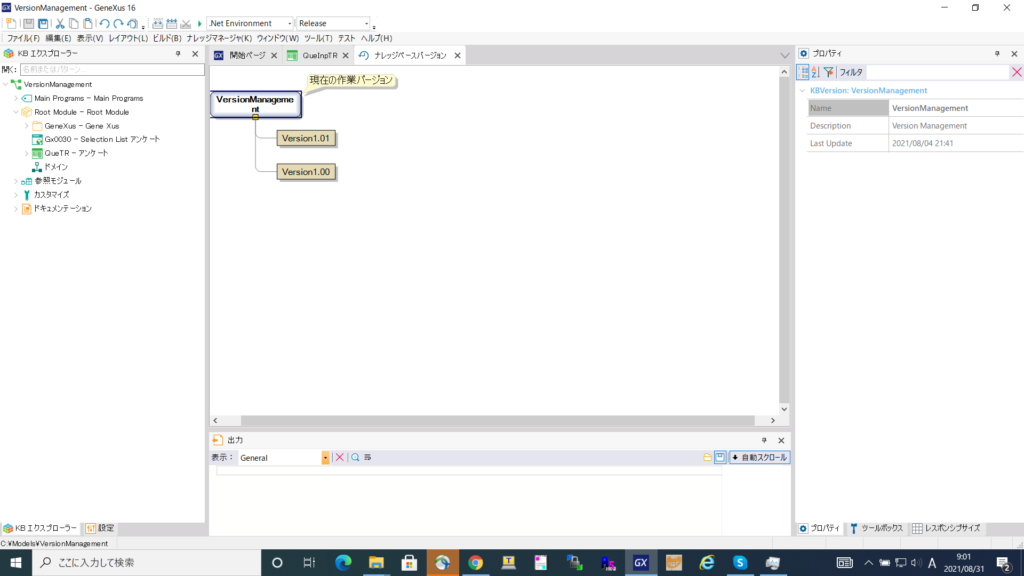
Task: Click the Save toolbar icon
Action: point(29,24)
